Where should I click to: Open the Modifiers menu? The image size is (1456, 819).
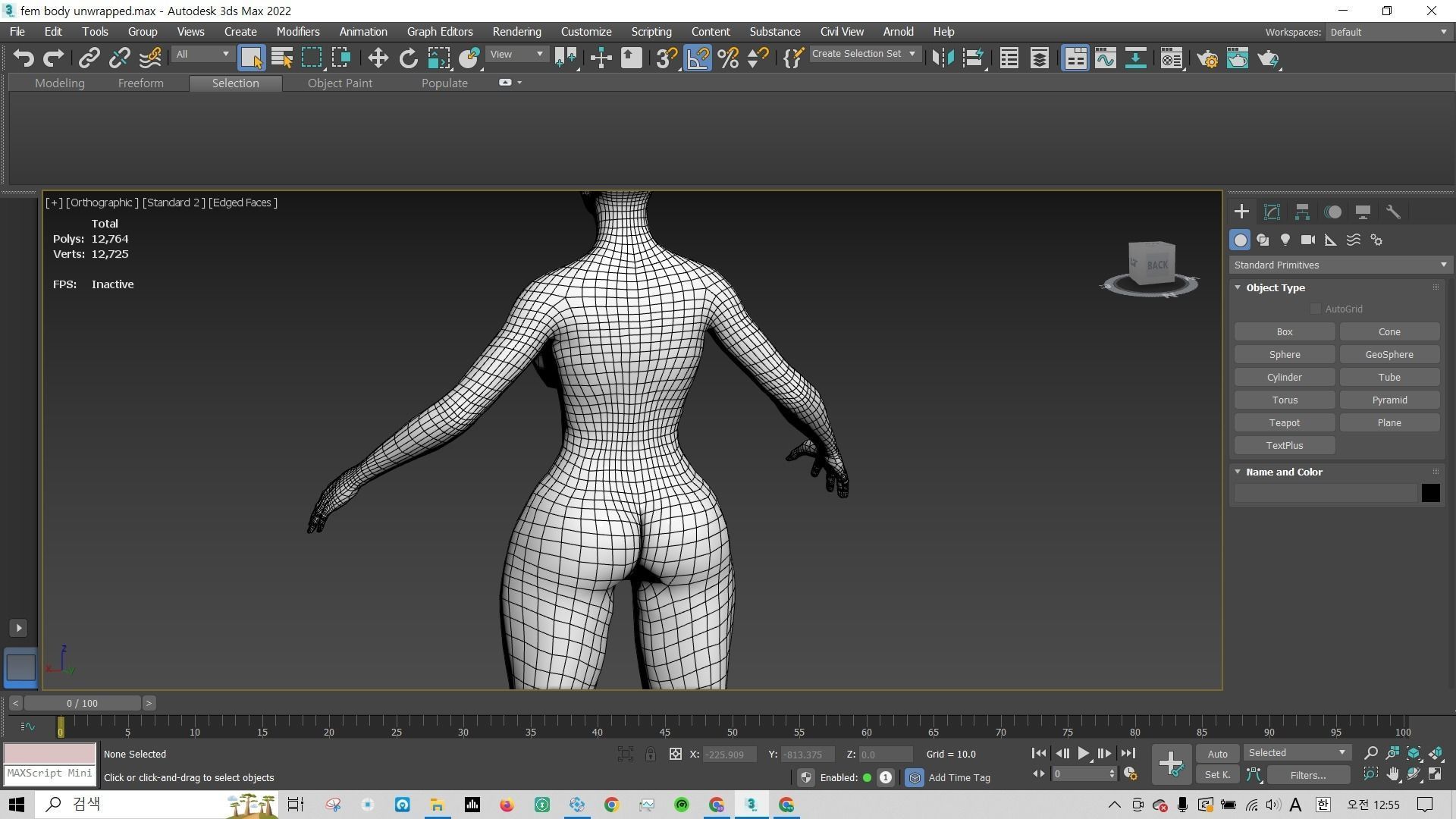pyautogui.click(x=298, y=32)
